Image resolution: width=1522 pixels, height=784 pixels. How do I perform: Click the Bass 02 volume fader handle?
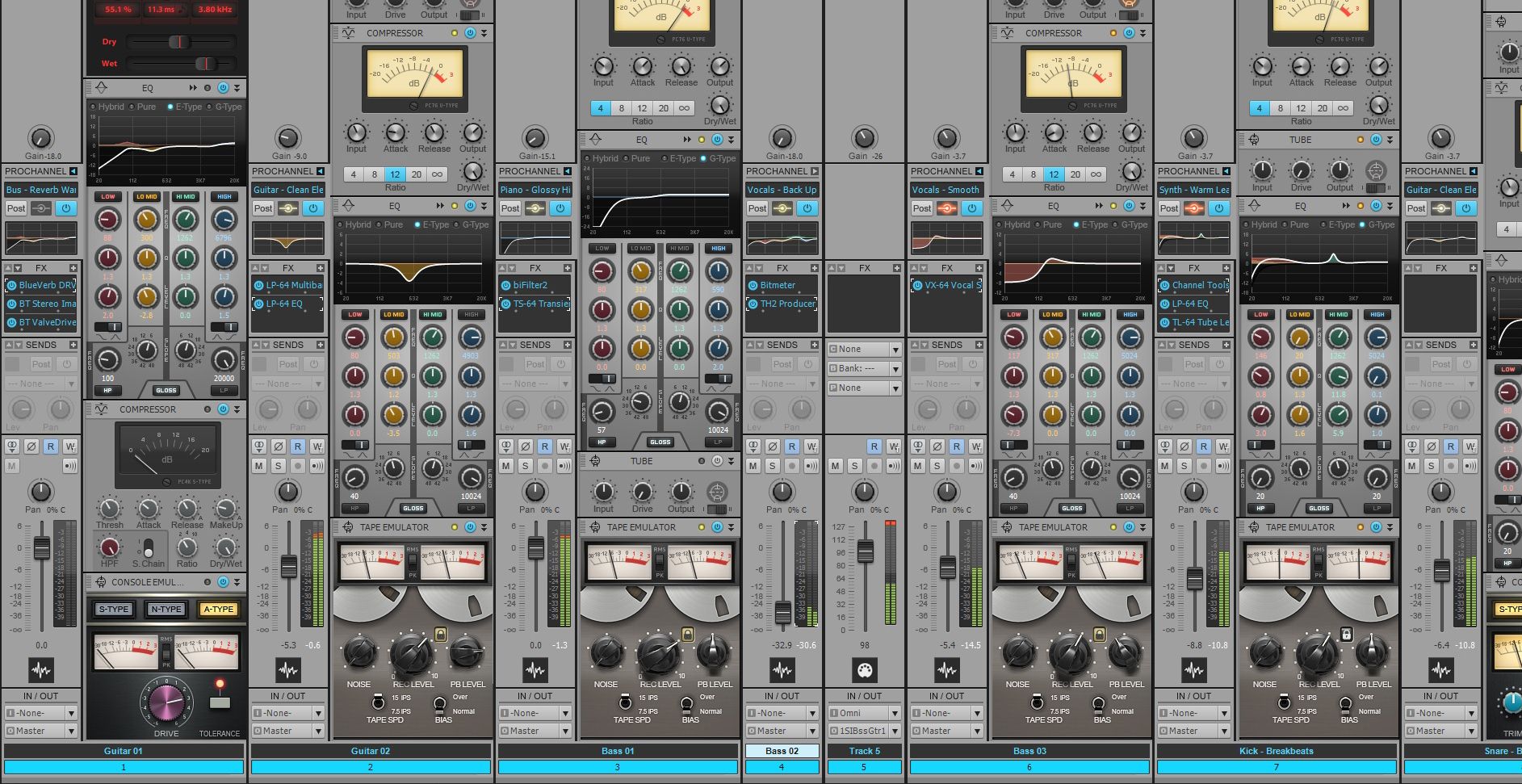782,613
